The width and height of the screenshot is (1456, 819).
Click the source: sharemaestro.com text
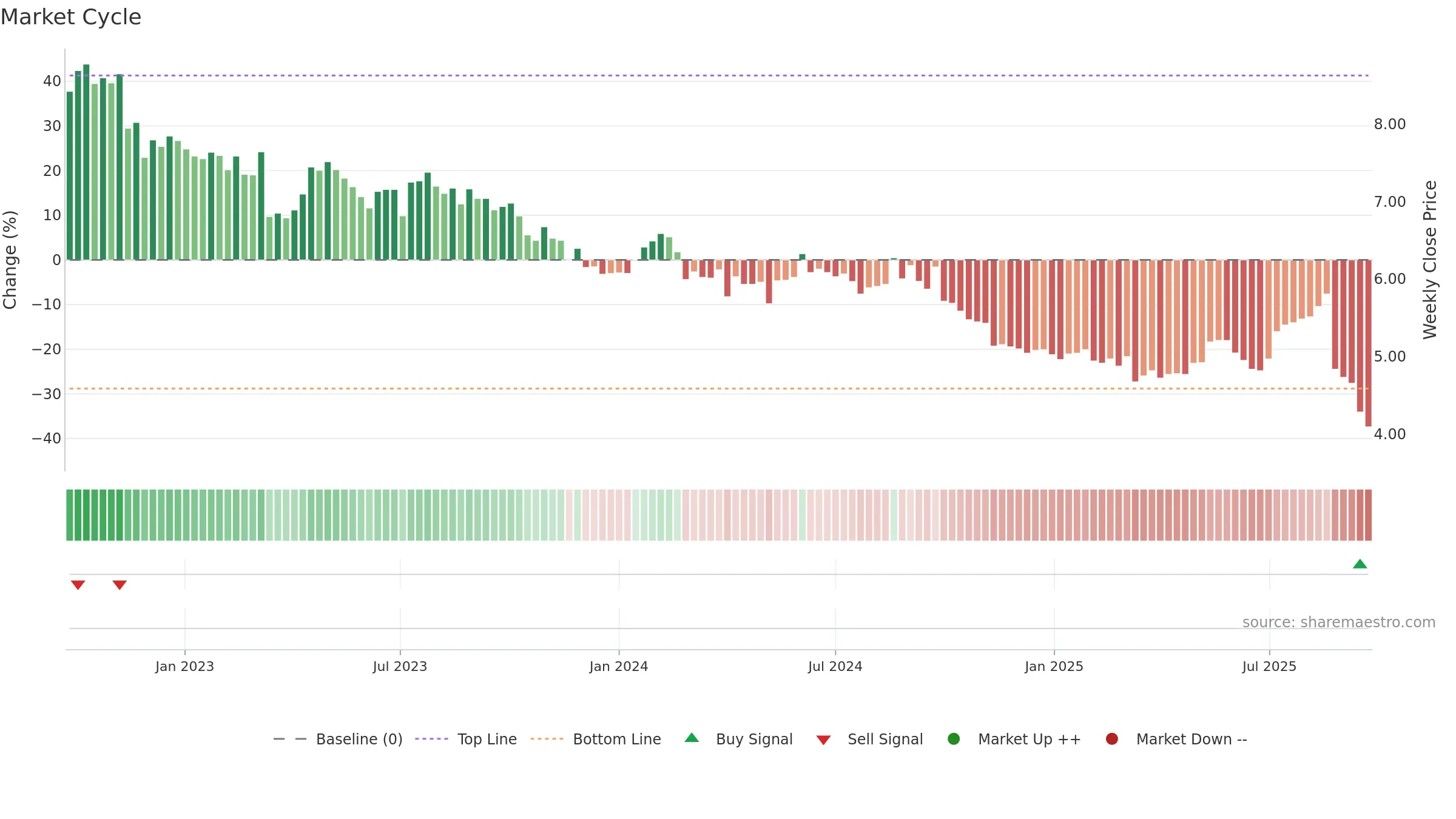[x=1339, y=622]
